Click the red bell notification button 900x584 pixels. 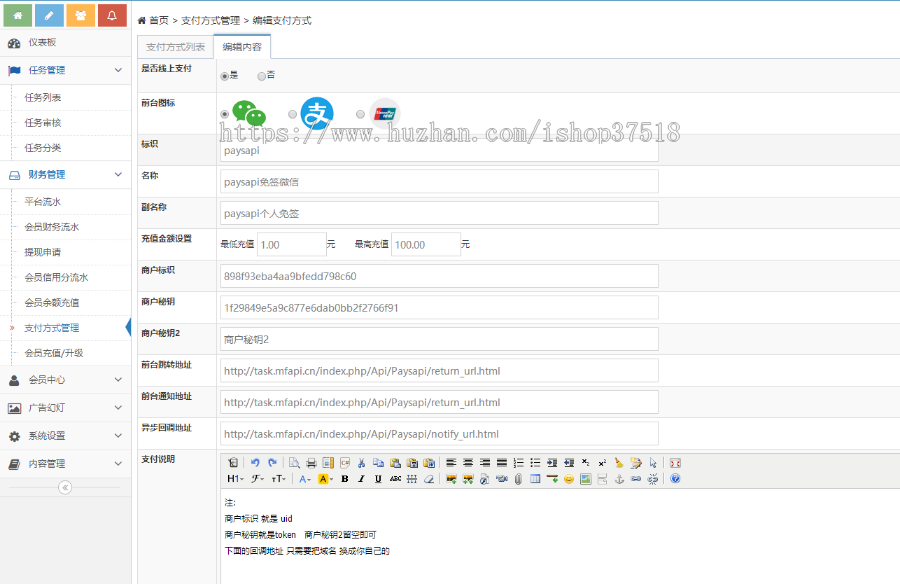(113, 15)
